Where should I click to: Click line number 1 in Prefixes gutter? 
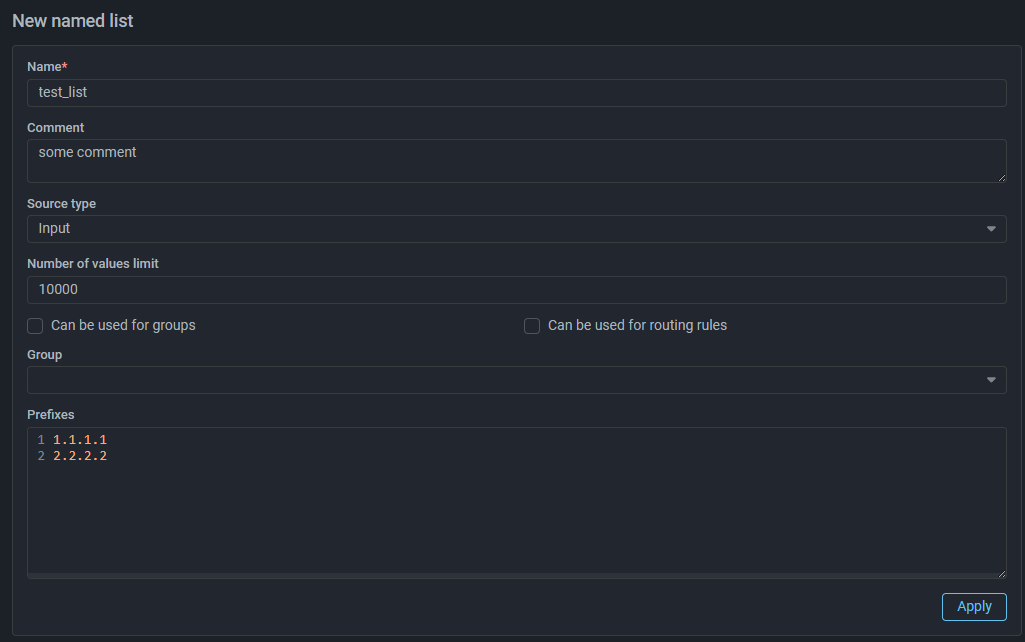[x=41, y=440]
